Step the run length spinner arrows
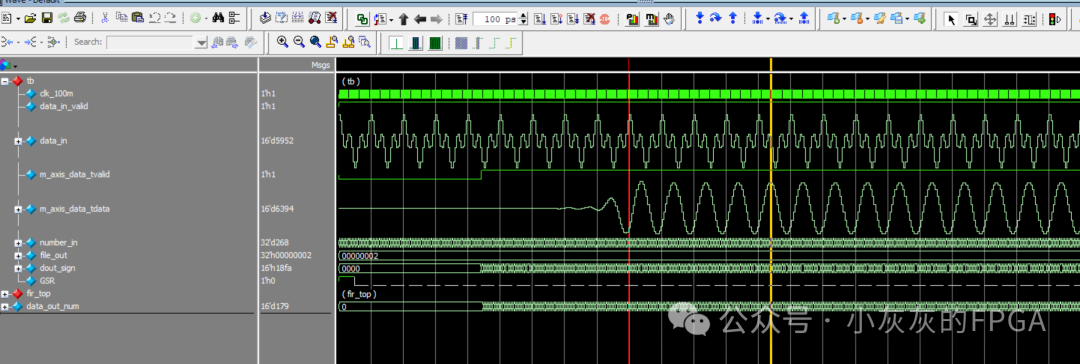 [x=523, y=19]
